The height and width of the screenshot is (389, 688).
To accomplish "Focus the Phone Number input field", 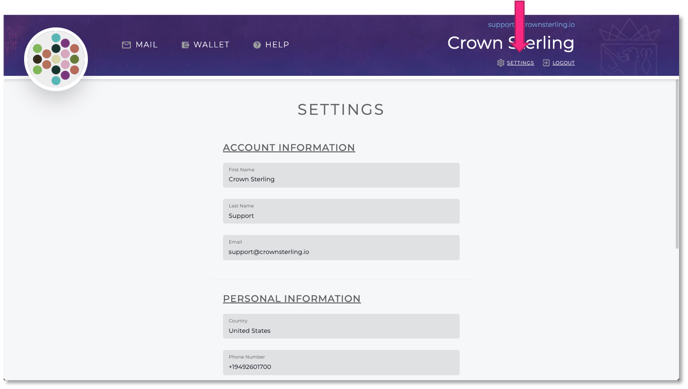I will point(341,362).
